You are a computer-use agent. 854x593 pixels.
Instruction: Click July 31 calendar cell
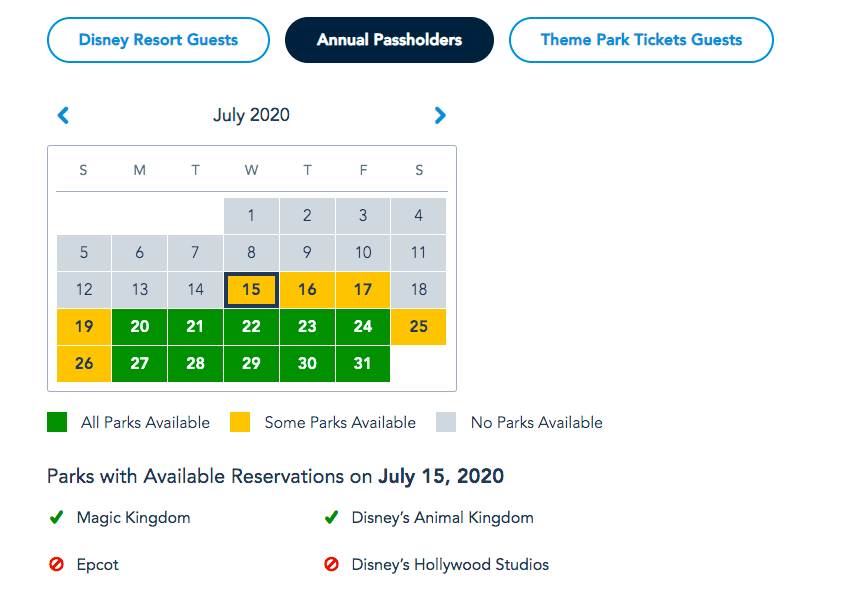[363, 364]
